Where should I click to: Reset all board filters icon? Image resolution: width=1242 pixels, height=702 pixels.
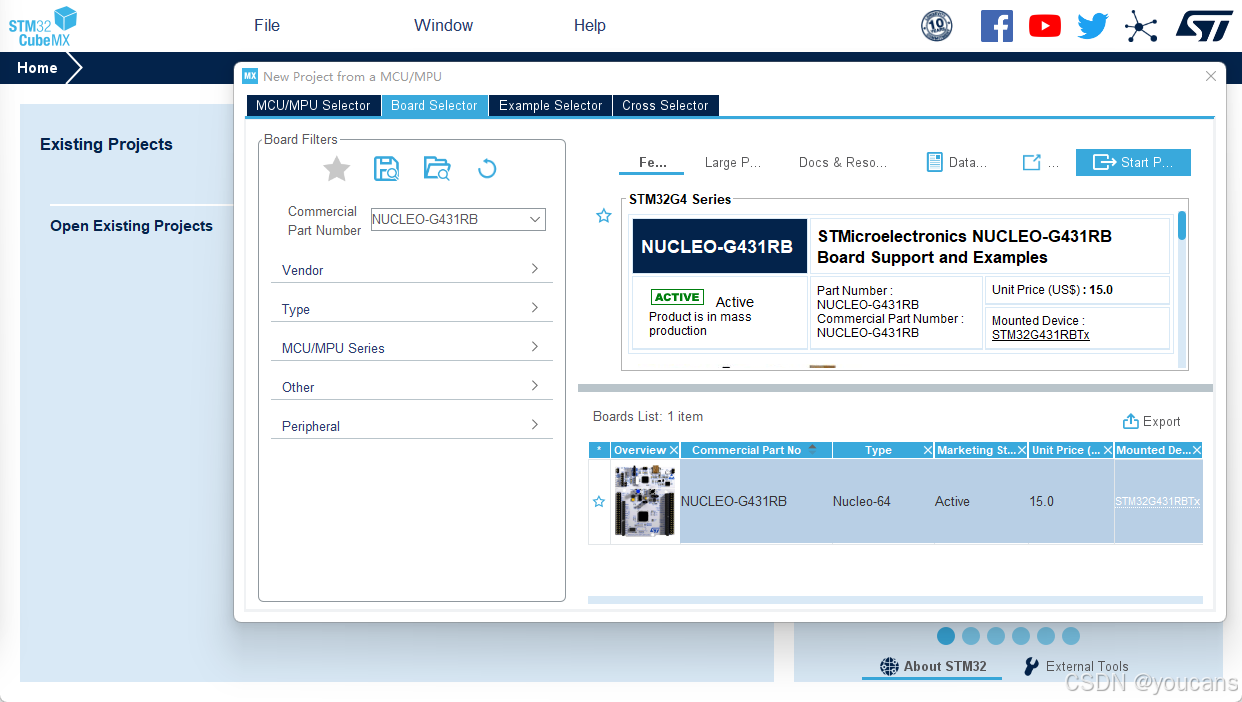pos(487,168)
